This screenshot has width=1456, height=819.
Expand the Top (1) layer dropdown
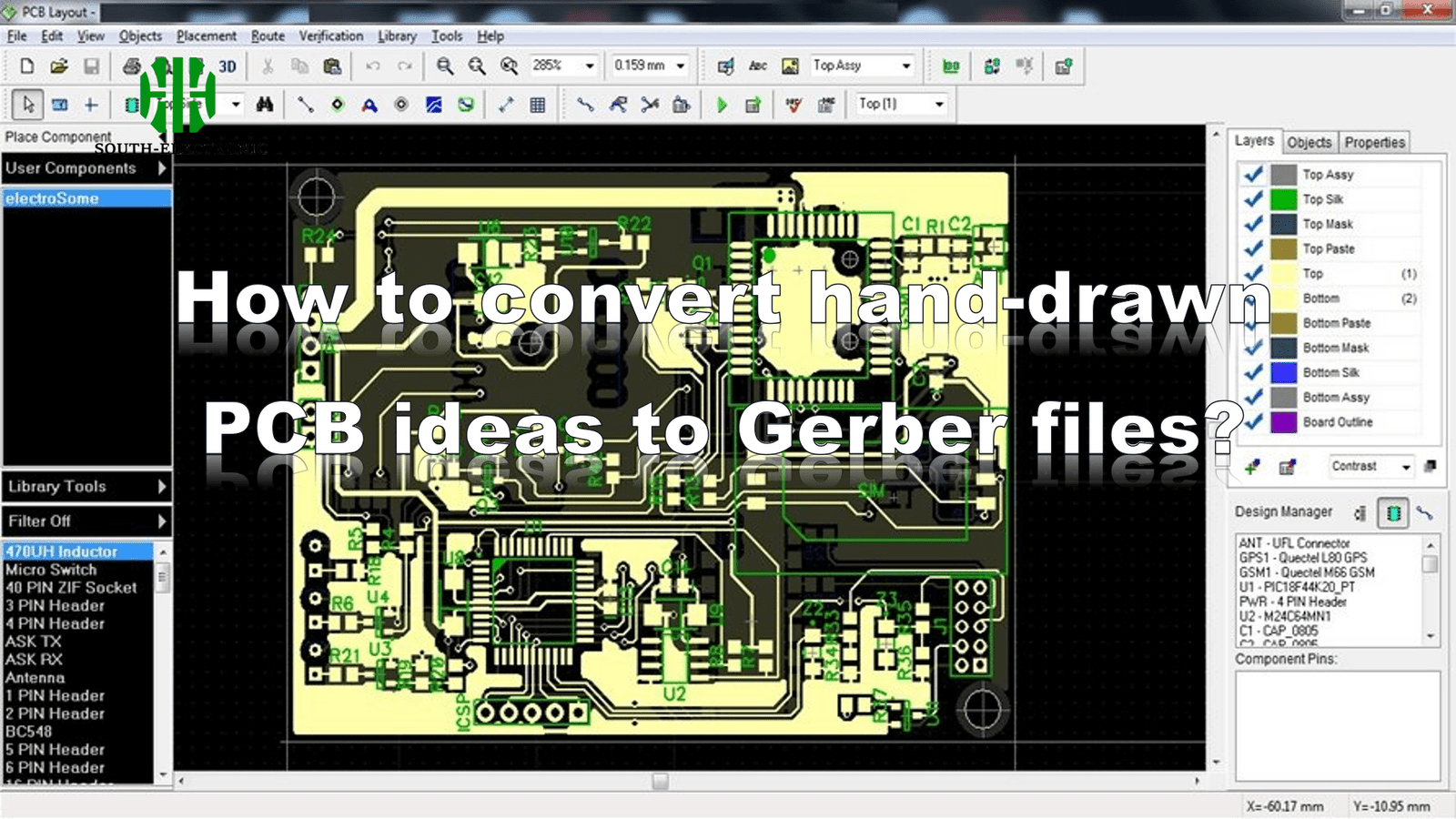(939, 105)
